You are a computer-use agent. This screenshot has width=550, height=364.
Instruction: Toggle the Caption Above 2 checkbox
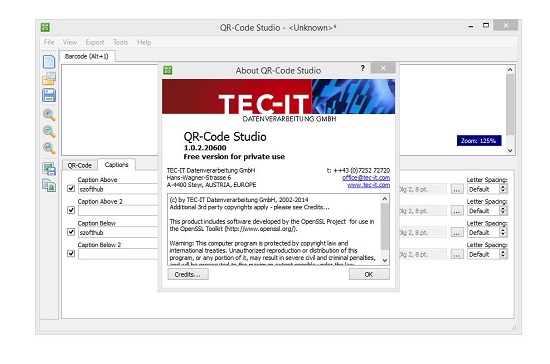71,210
